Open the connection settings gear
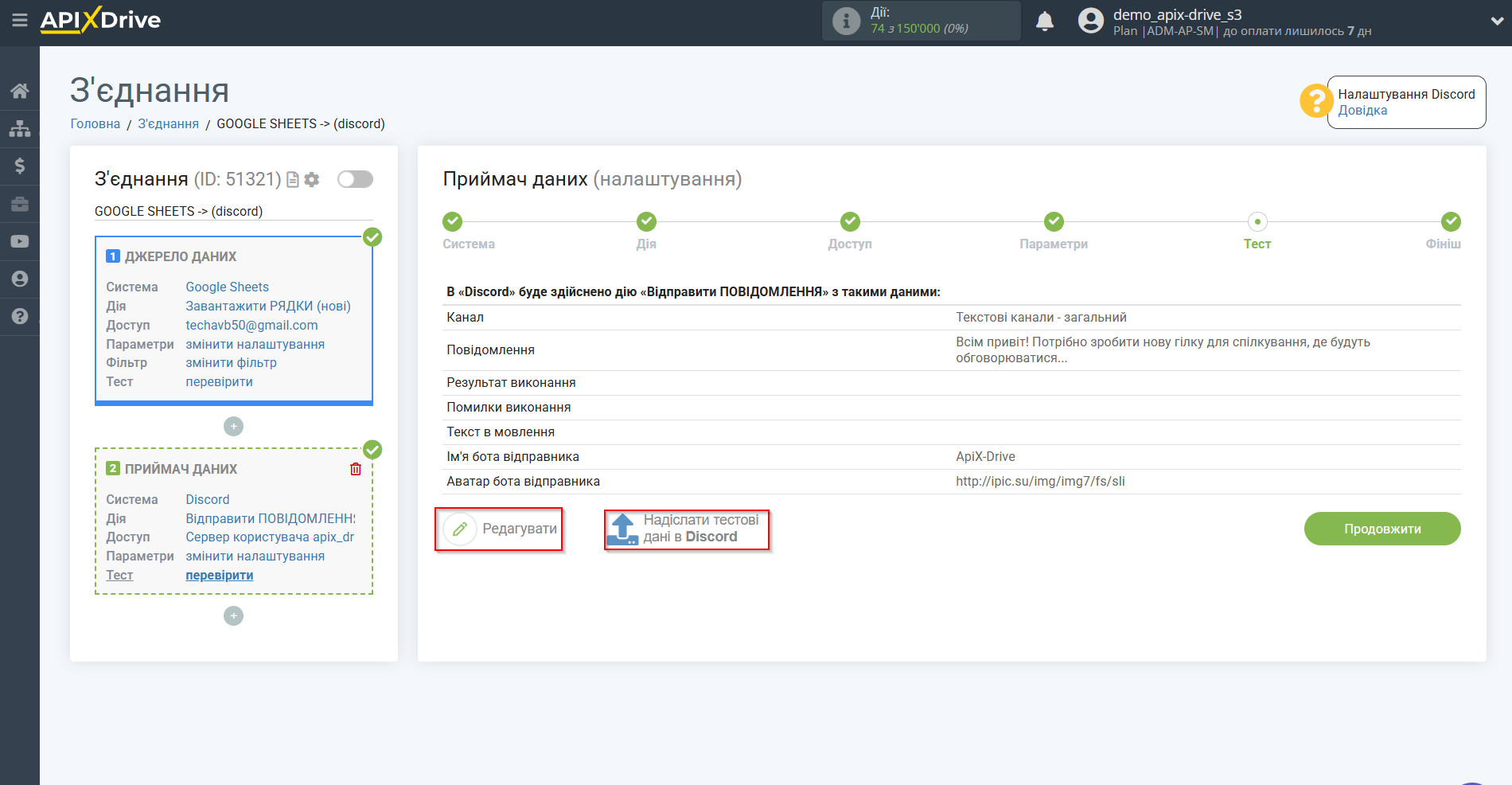The image size is (1512, 785). click(312, 180)
